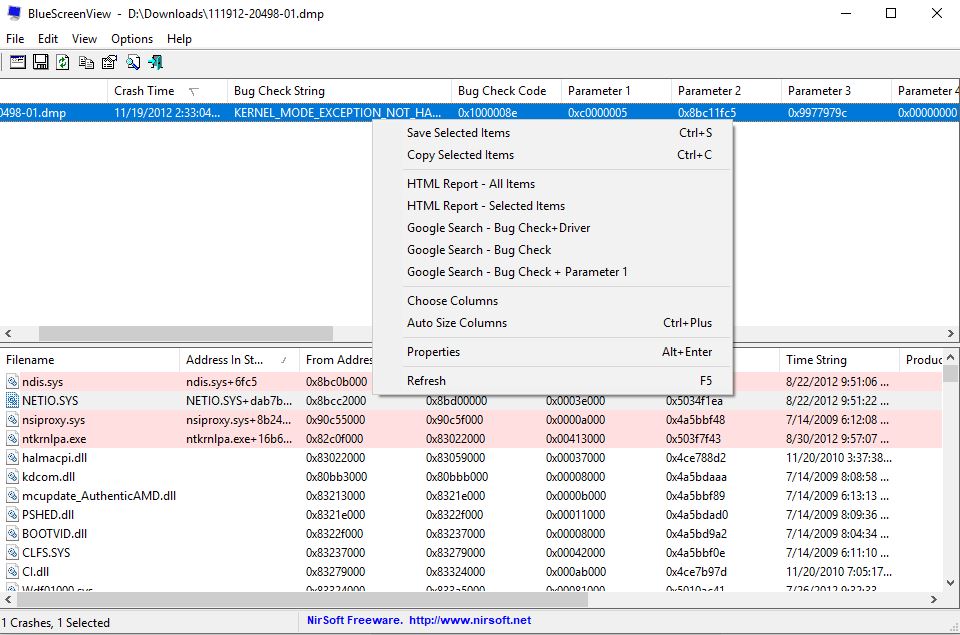Click the lower pane scroll right arrow
The height and width of the screenshot is (635, 960).
point(934,599)
